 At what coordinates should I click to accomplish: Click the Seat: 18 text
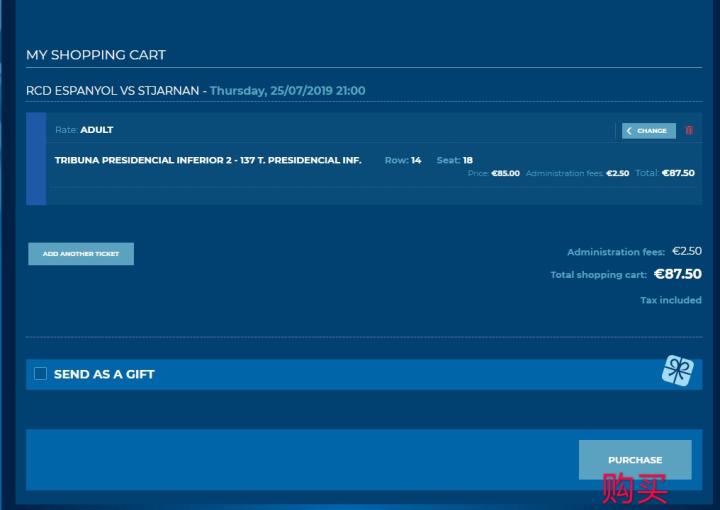click(454, 160)
